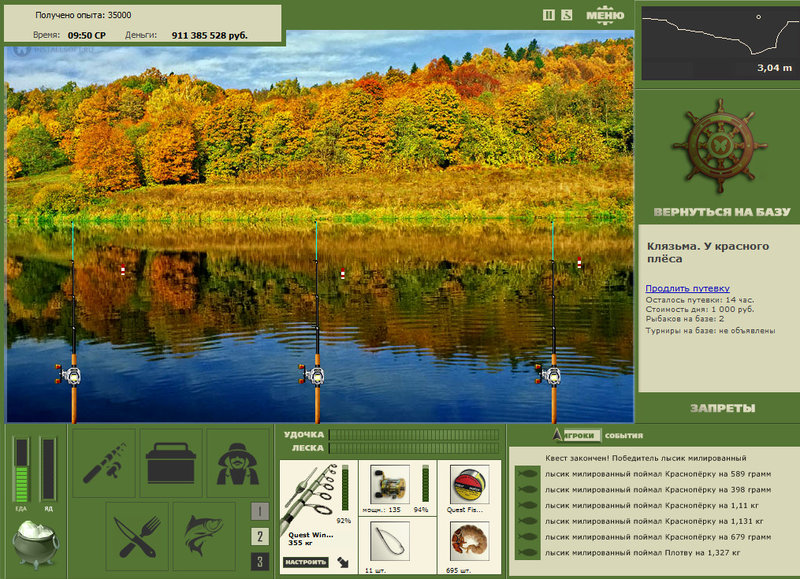
Task: Click the НАСТРОИТЬ button
Action: (x=306, y=562)
